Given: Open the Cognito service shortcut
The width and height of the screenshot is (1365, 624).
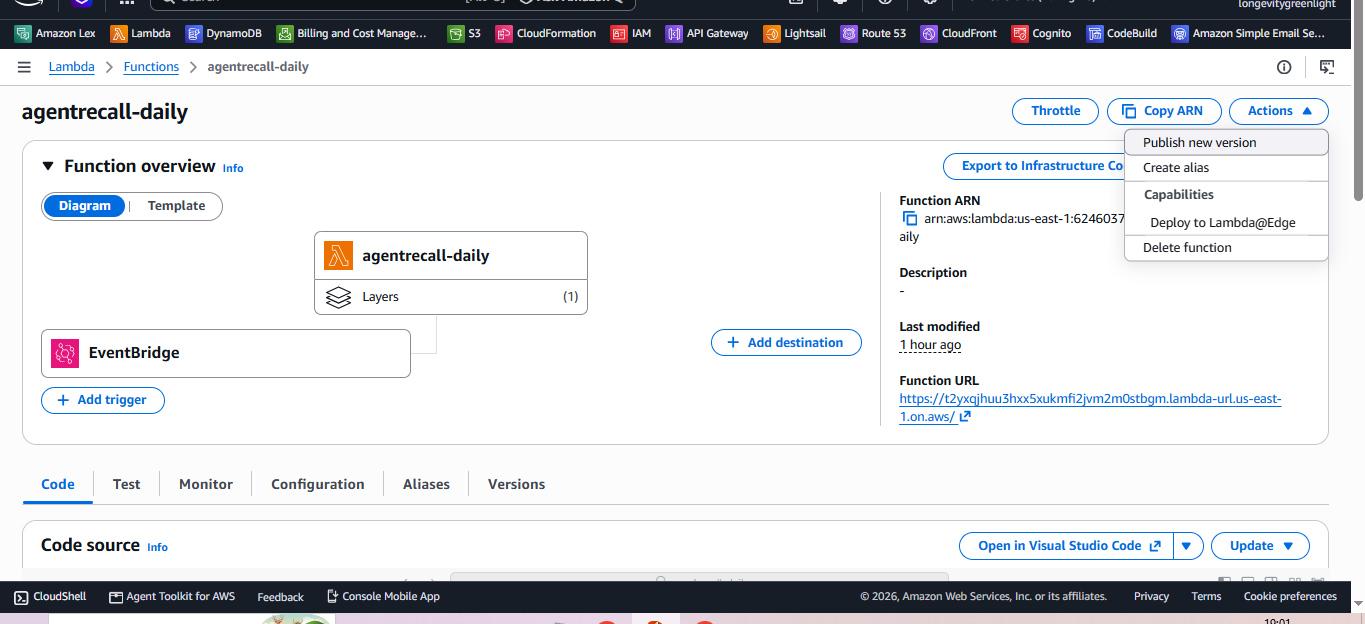Looking at the screenshot, I should tap(1041, 33).
